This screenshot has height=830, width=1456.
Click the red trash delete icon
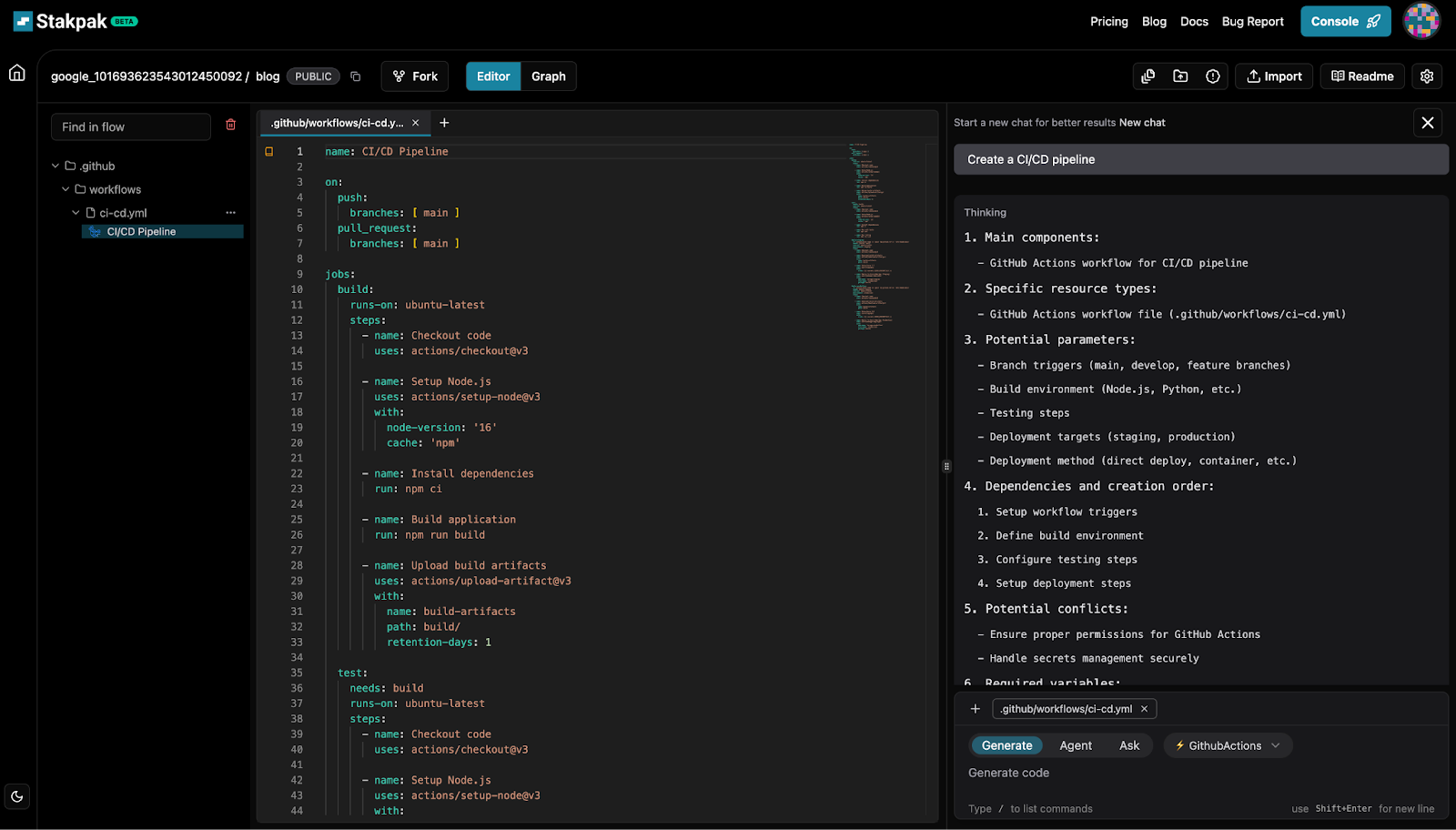coord(231,125)
